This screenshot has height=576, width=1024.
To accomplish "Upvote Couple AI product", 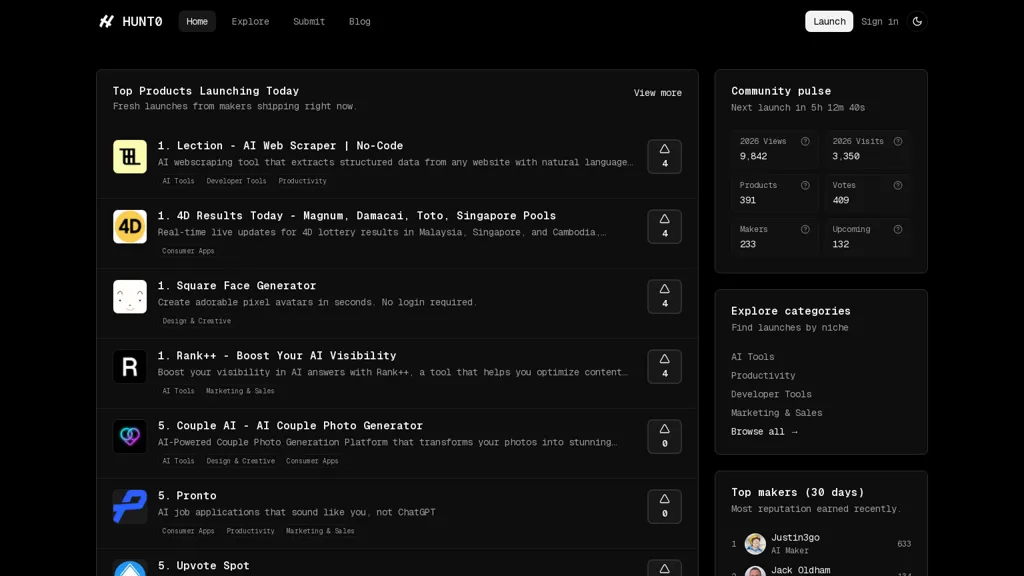I will click(664, 436).
